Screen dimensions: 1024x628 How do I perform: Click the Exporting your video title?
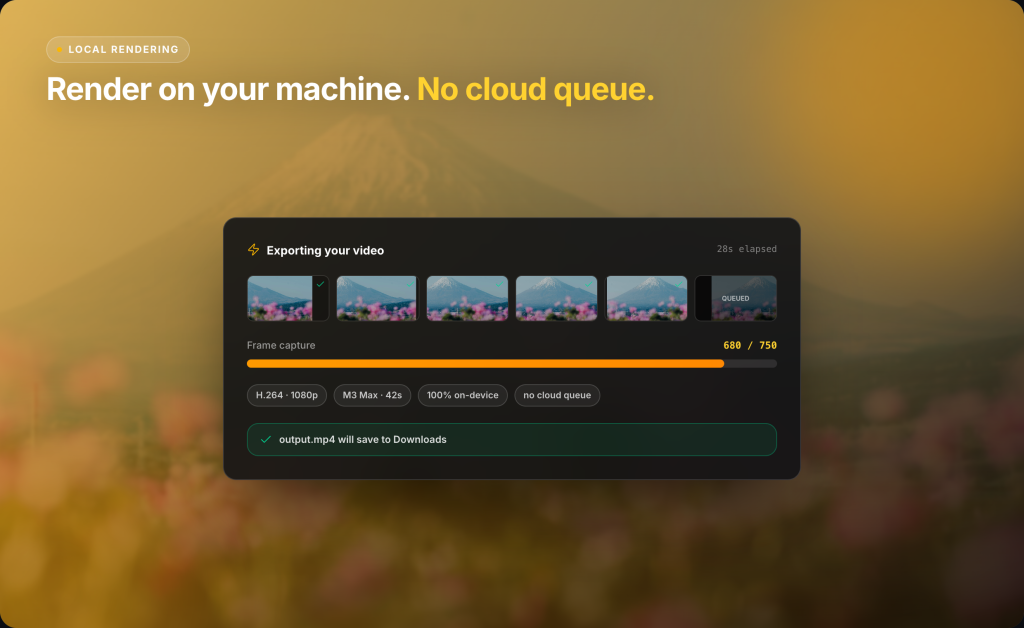pyautogui.click(x=325, y=250)
